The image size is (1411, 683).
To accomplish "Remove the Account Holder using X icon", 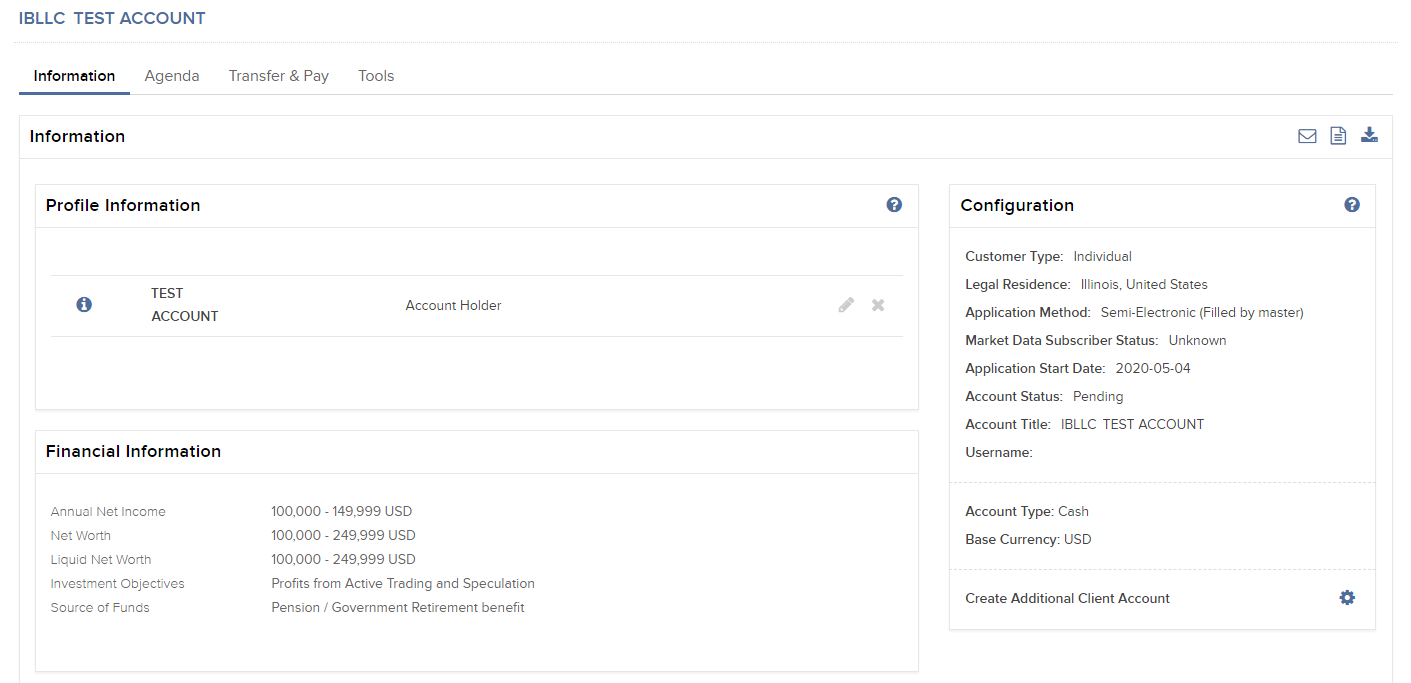I will pyautogui.click(x=878, y=305).
